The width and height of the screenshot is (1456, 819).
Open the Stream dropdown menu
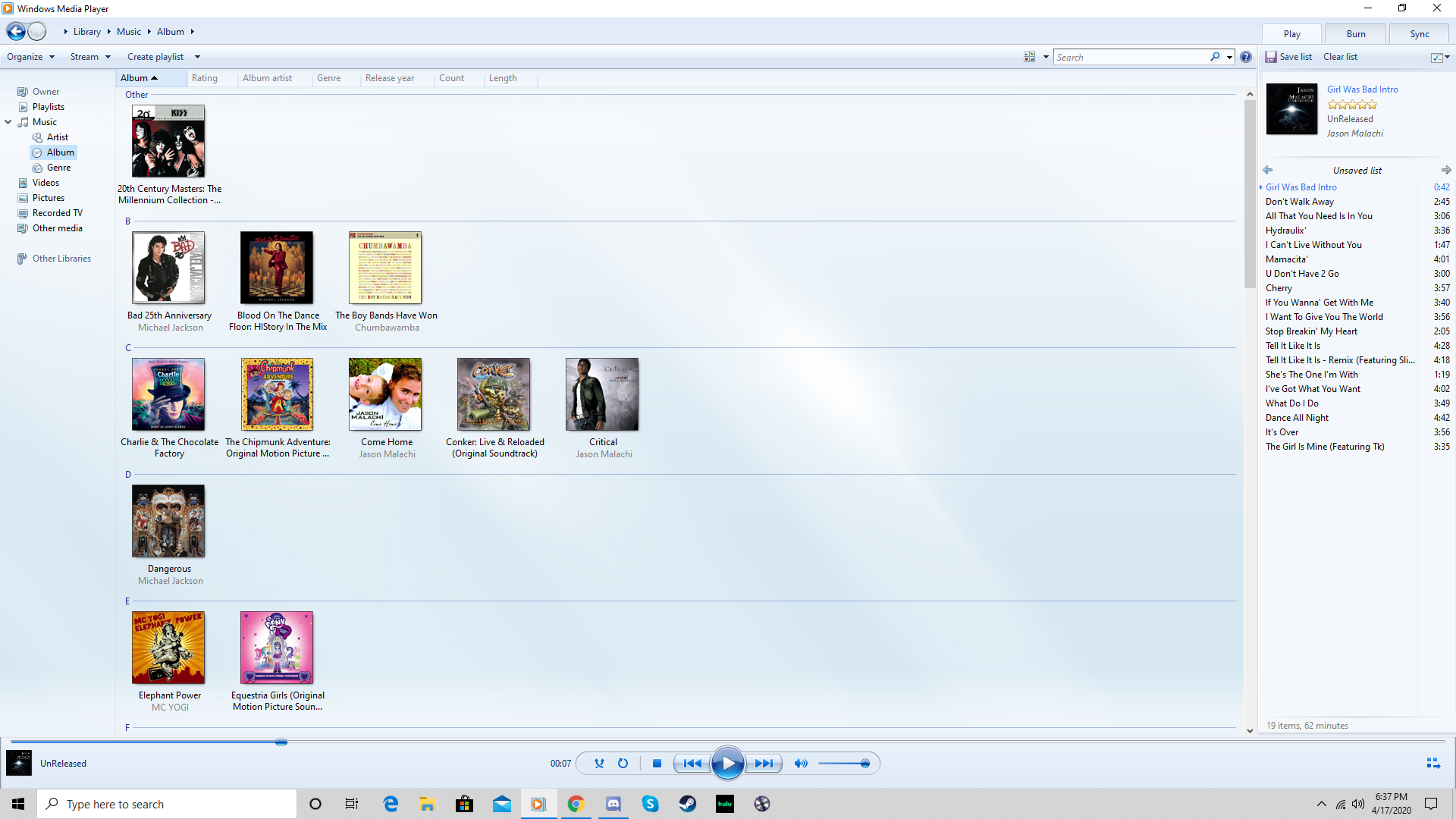pos(90,57)
